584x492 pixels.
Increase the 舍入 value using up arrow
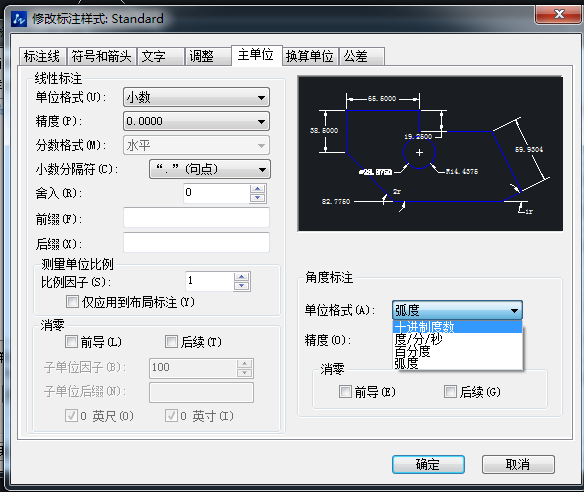coord(257,189)
